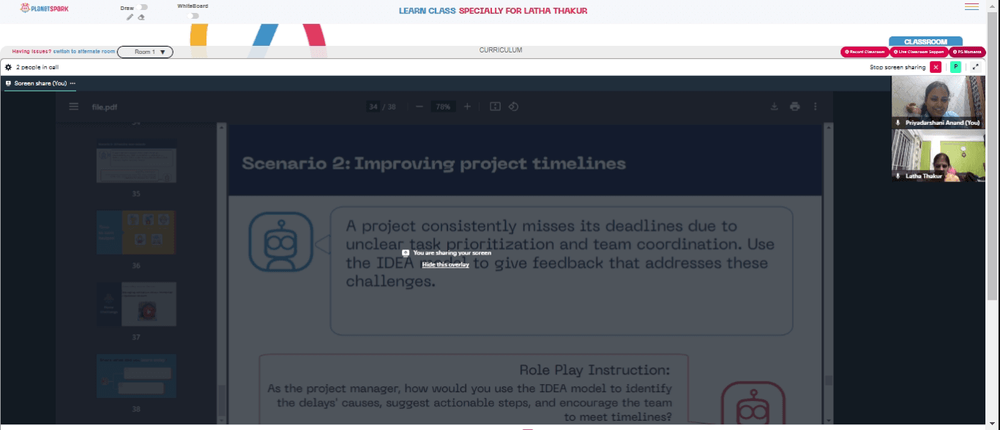Click Latha Thakur's microphone icon
The image size is (1000, 430).
898,176
